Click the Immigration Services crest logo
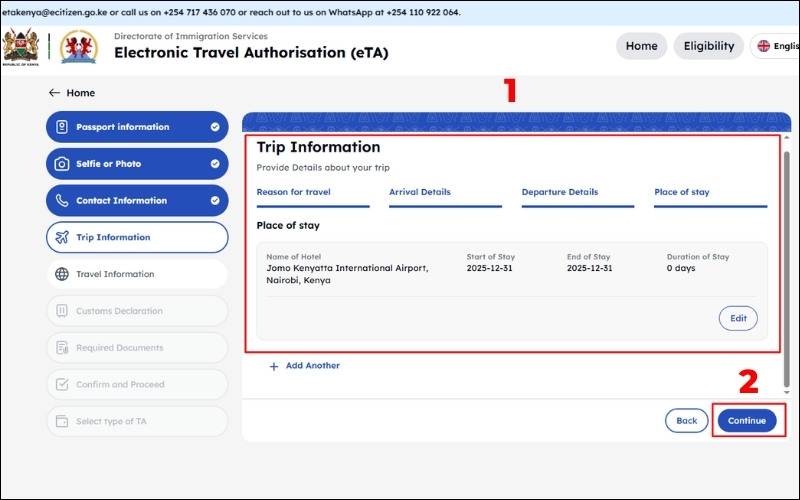This screenshot has width=800, height=500. pyautogui.click(x=79, y=46)
